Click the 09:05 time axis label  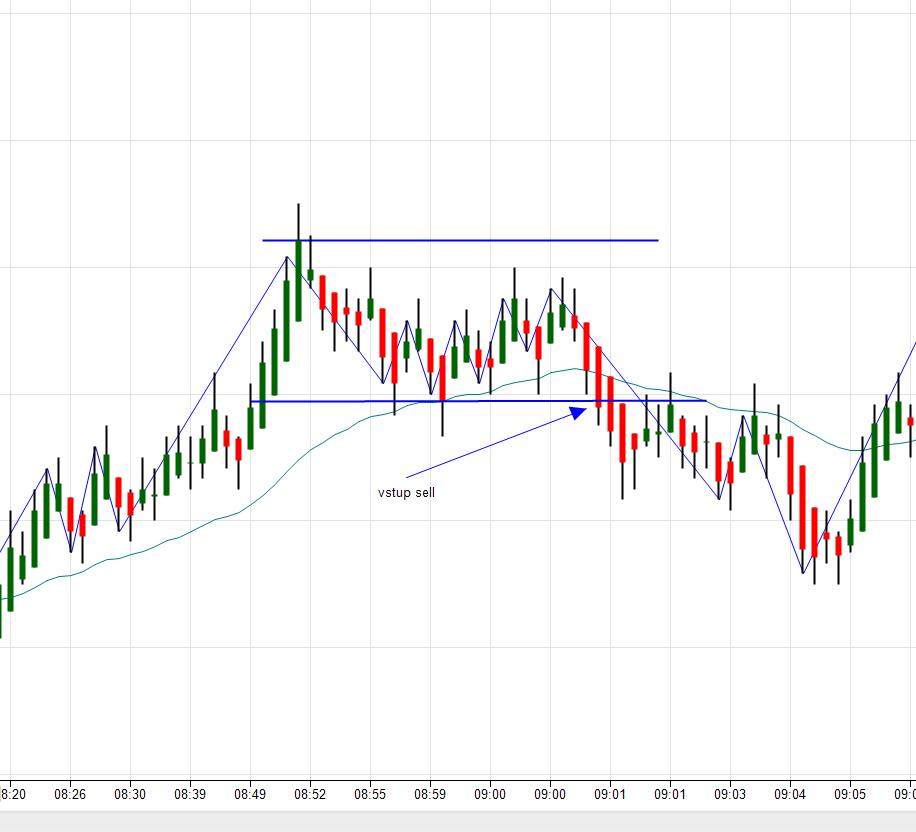[x=850, y=795]
